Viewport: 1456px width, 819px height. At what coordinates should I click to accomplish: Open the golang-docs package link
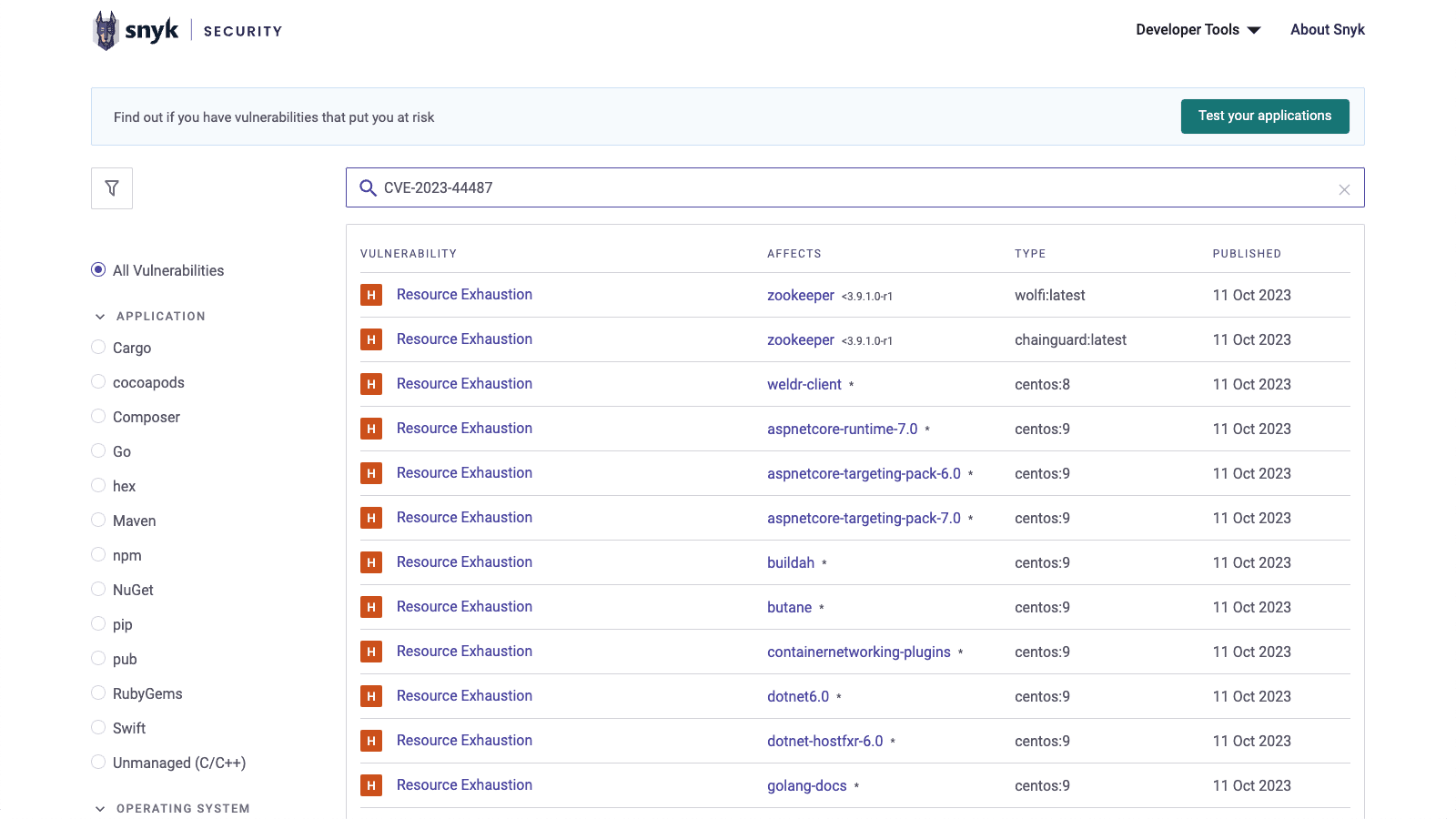(x=807, y=786)
